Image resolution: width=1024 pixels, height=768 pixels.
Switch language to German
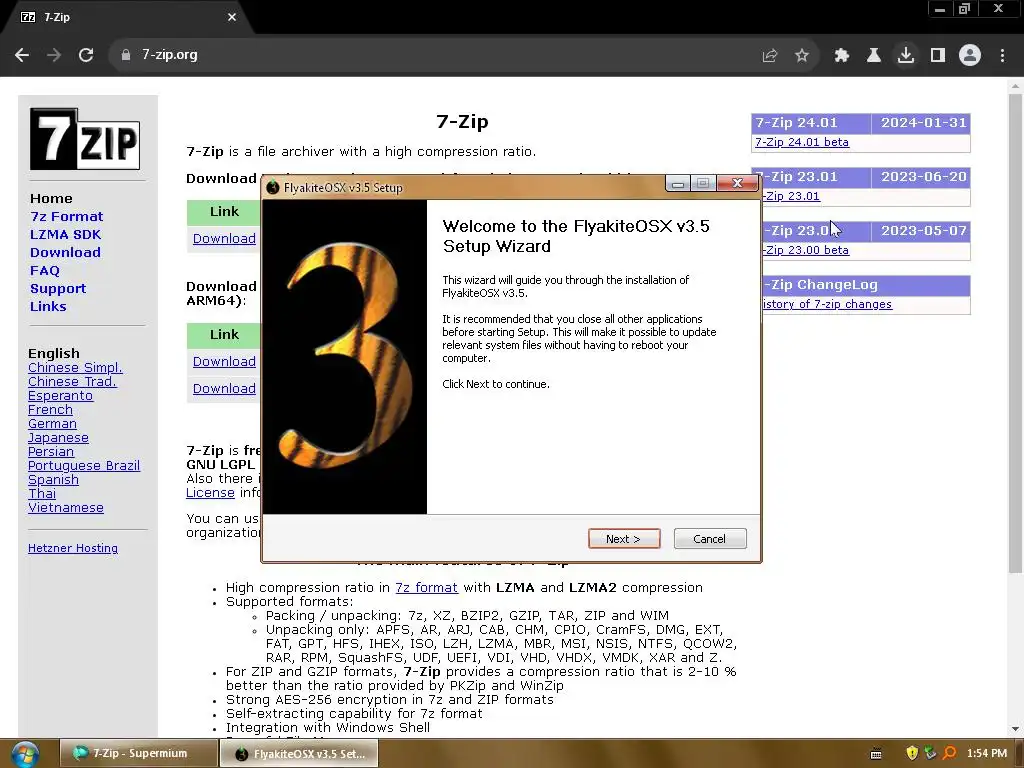tap(52, 424)
